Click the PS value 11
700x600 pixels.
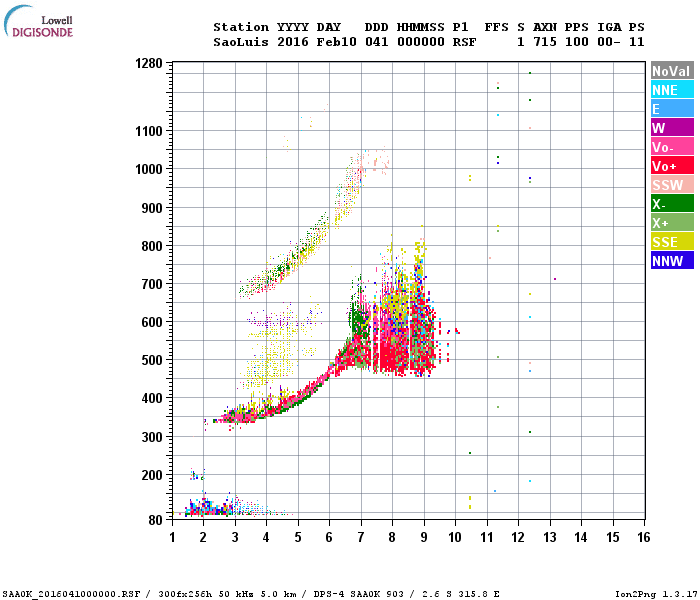[637, 42]
